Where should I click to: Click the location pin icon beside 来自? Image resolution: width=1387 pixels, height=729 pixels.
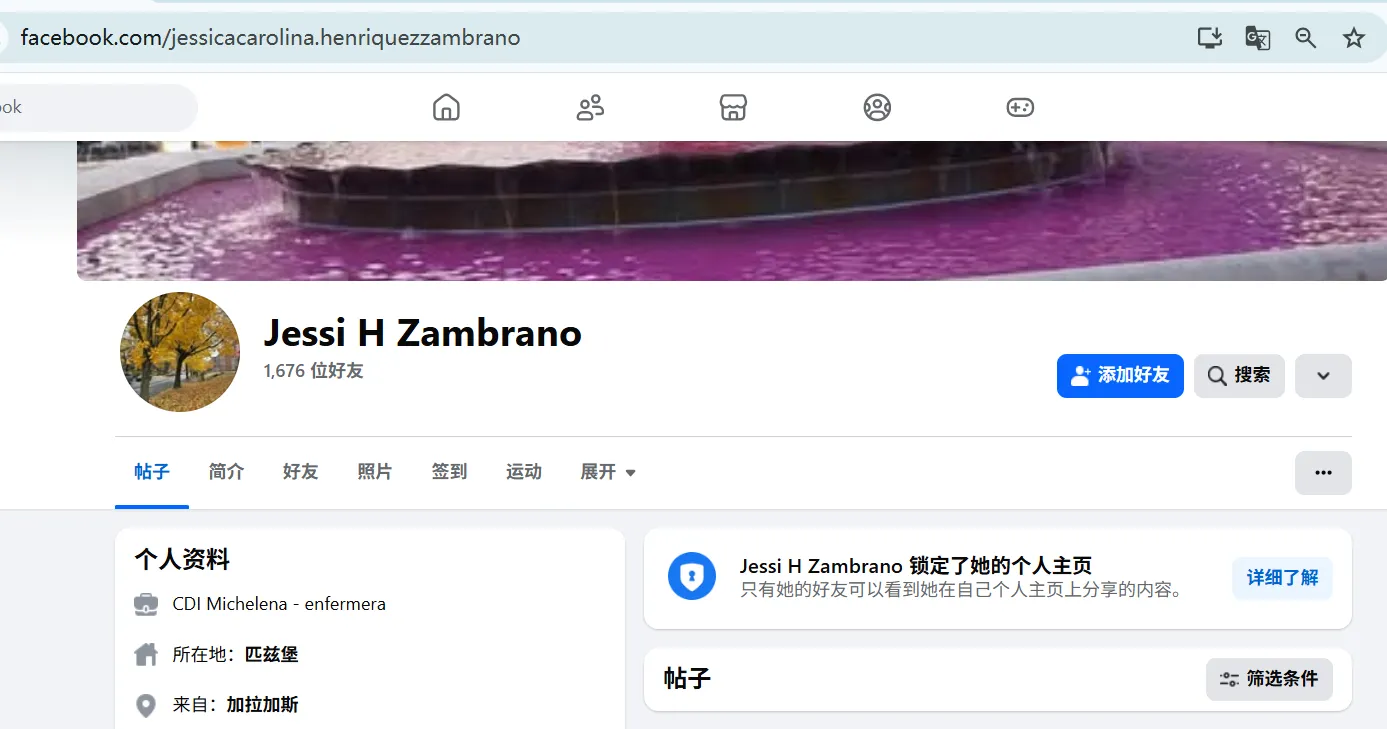[x=146, y=705]
